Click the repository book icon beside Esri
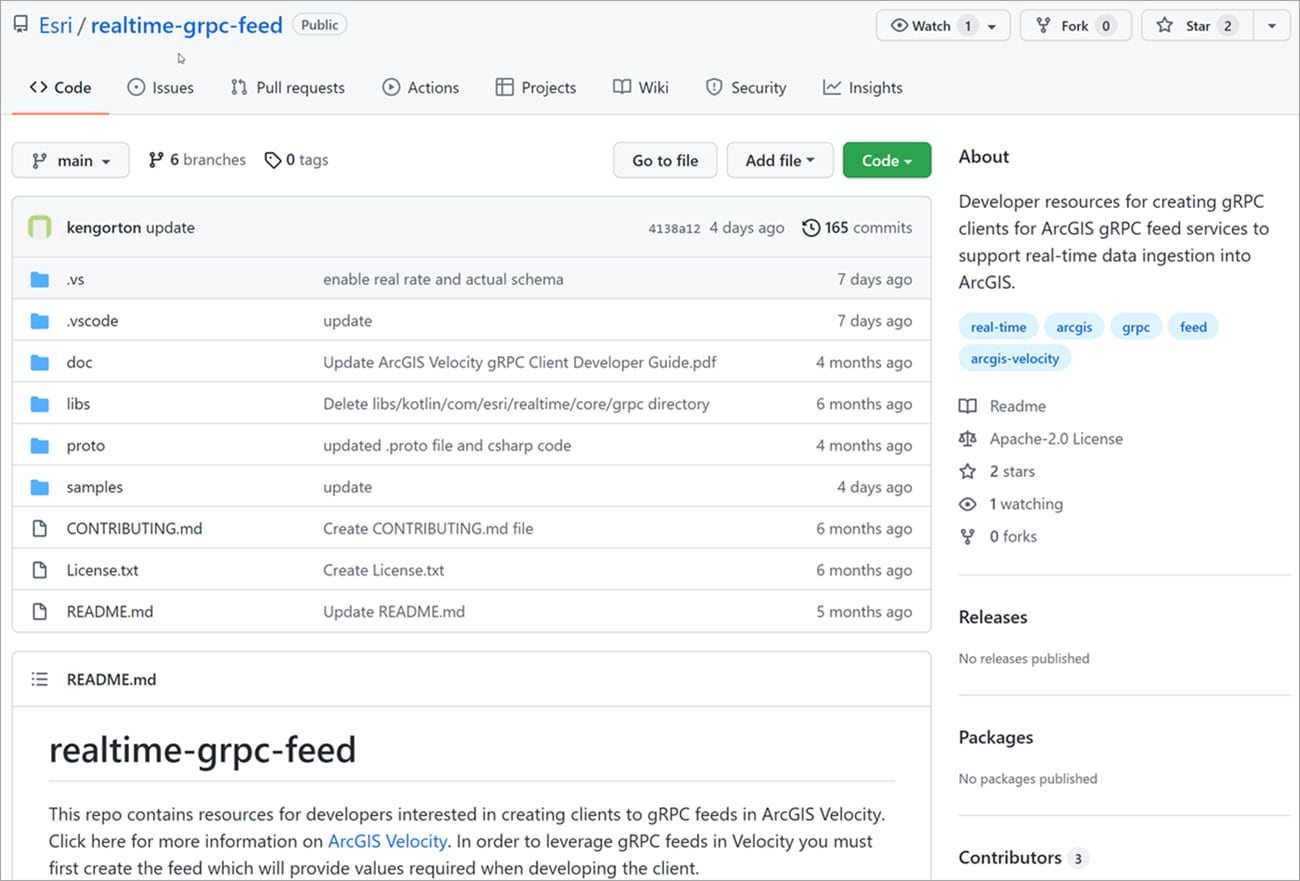The height and width of the screenshot is (881, 1300). tap(20, 24)
